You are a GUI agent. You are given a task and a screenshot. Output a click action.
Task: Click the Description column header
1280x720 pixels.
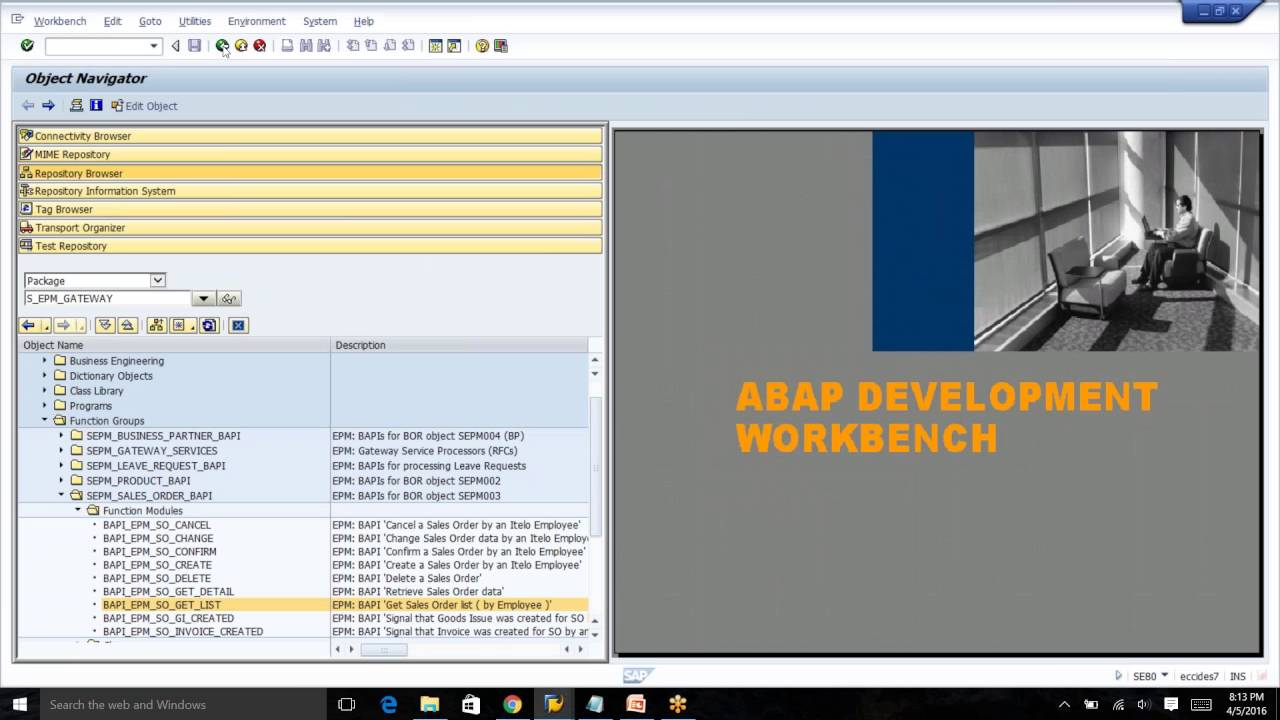459,345
